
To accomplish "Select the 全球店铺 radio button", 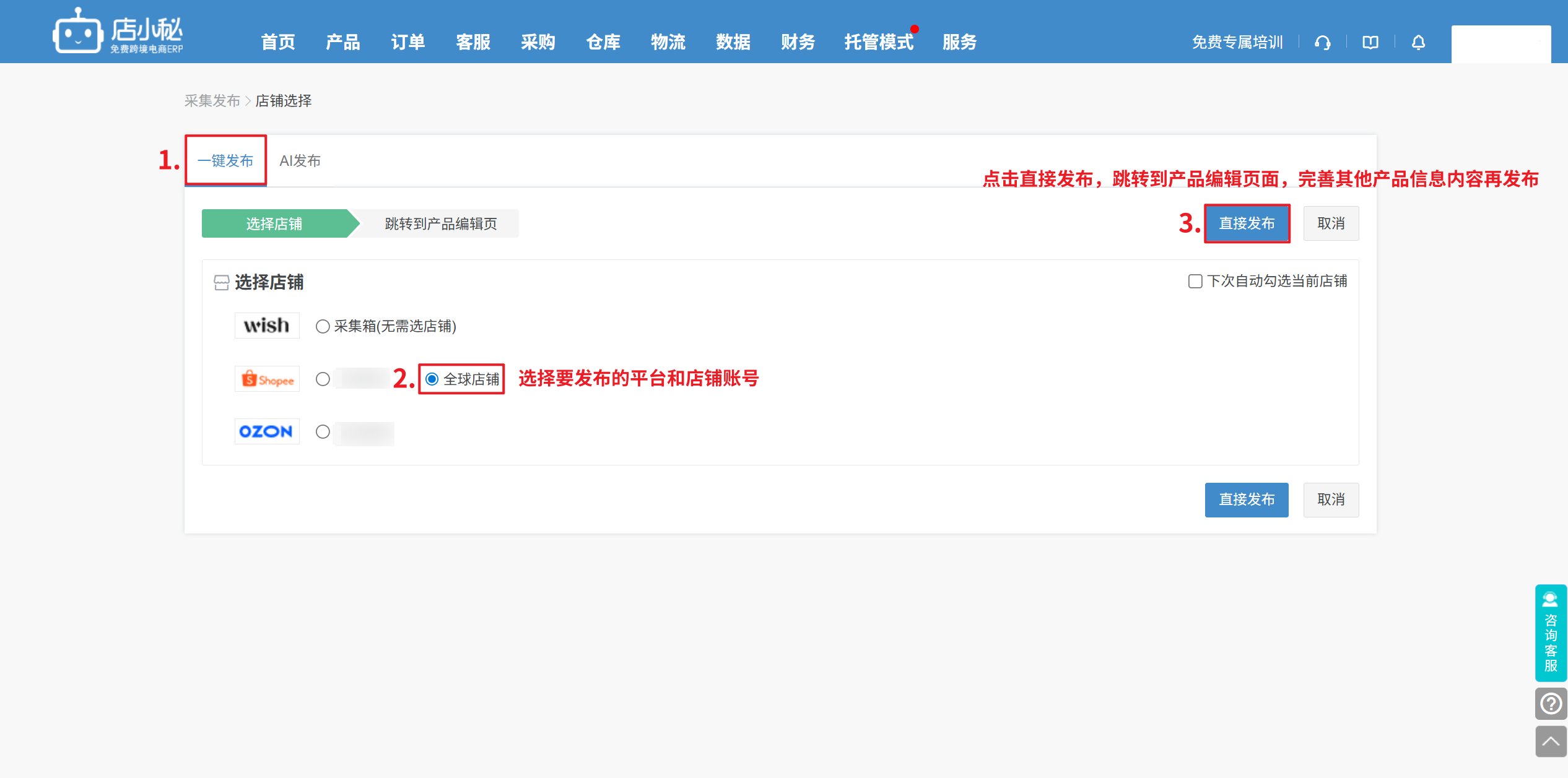I will point(432,379).
